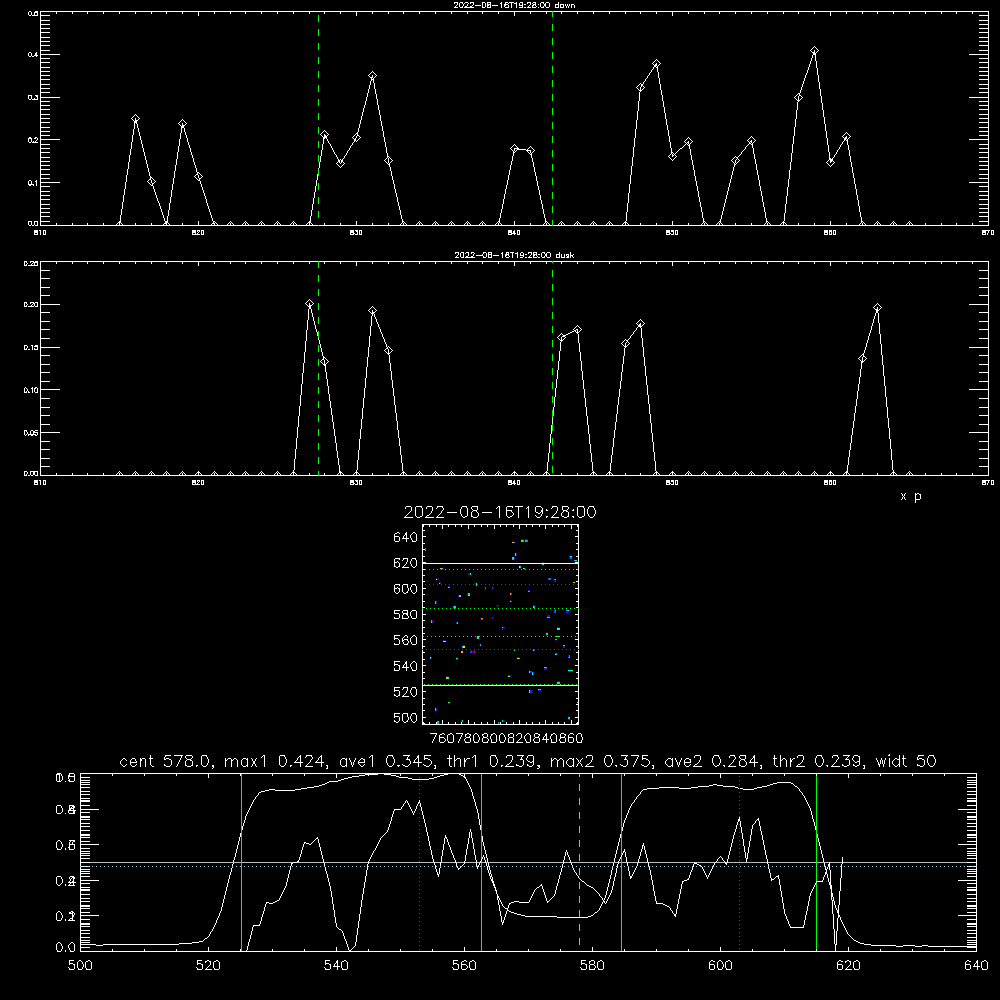1000x1000 pixels.
Task: Click bottom plot x-axis label '580'
Action: (592, 966)
